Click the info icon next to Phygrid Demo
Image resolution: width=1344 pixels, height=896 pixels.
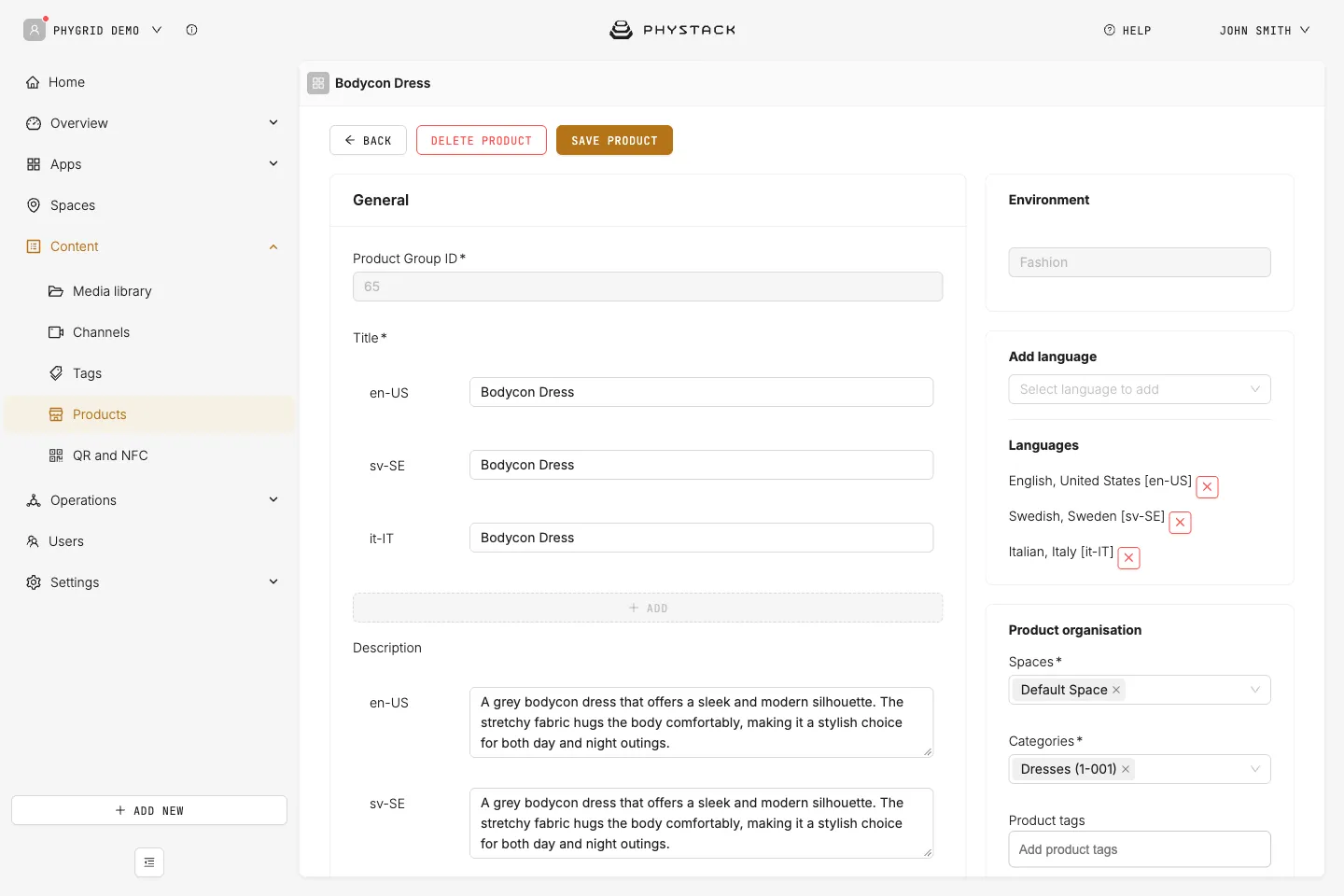[191, 30]
